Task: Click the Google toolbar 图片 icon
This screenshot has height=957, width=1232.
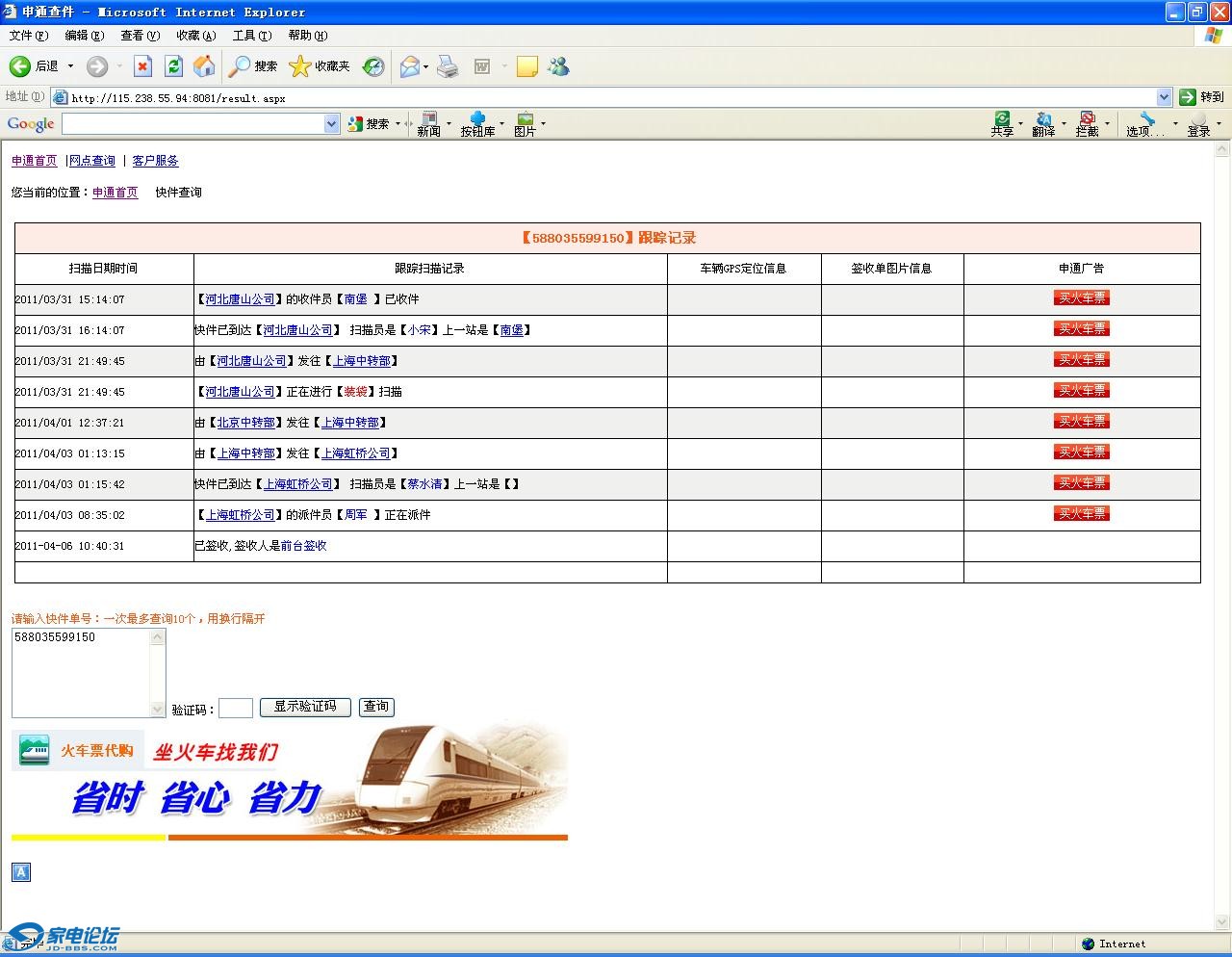Action: pos(525,124)
